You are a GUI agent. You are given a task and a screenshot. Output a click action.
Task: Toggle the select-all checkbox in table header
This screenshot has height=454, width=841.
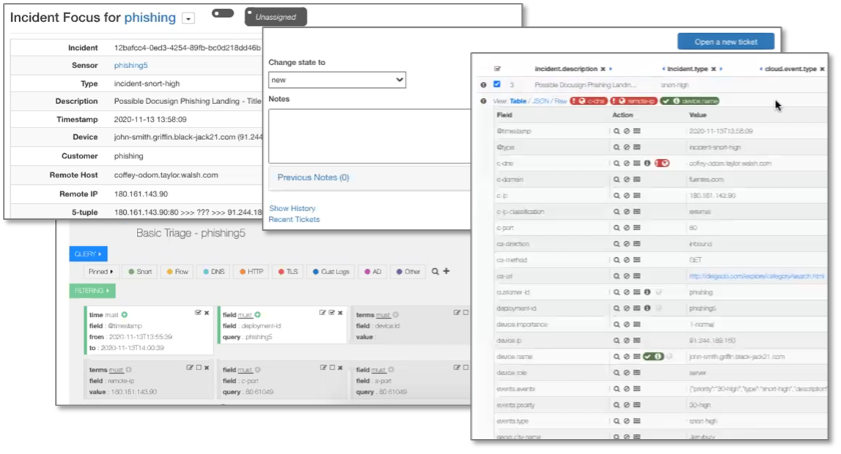click(497, 69)
